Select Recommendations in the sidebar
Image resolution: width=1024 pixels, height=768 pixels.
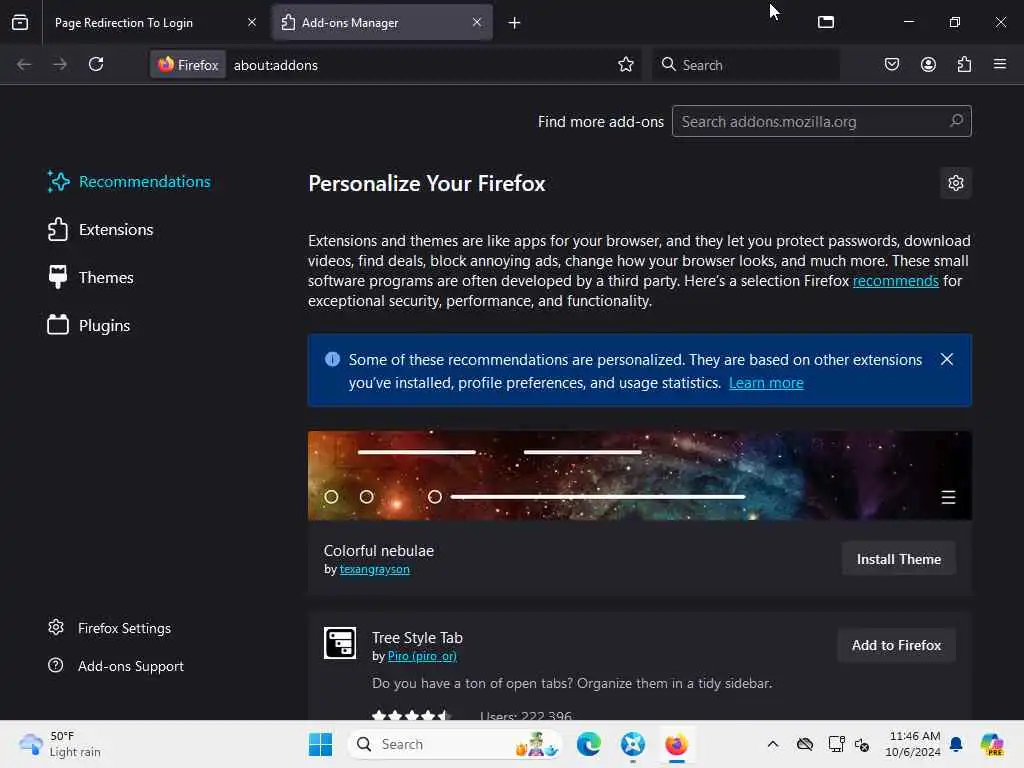point(129,182)
